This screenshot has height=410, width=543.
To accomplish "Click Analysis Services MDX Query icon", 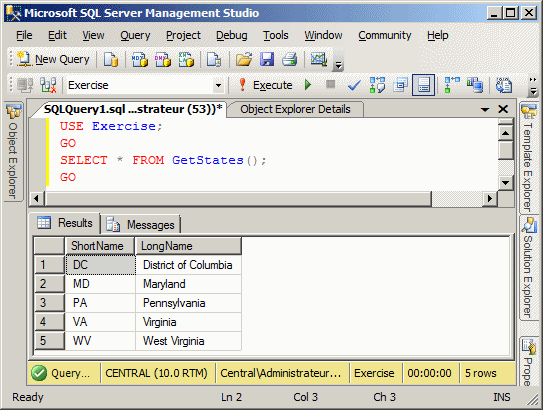I will pos(139,59).
